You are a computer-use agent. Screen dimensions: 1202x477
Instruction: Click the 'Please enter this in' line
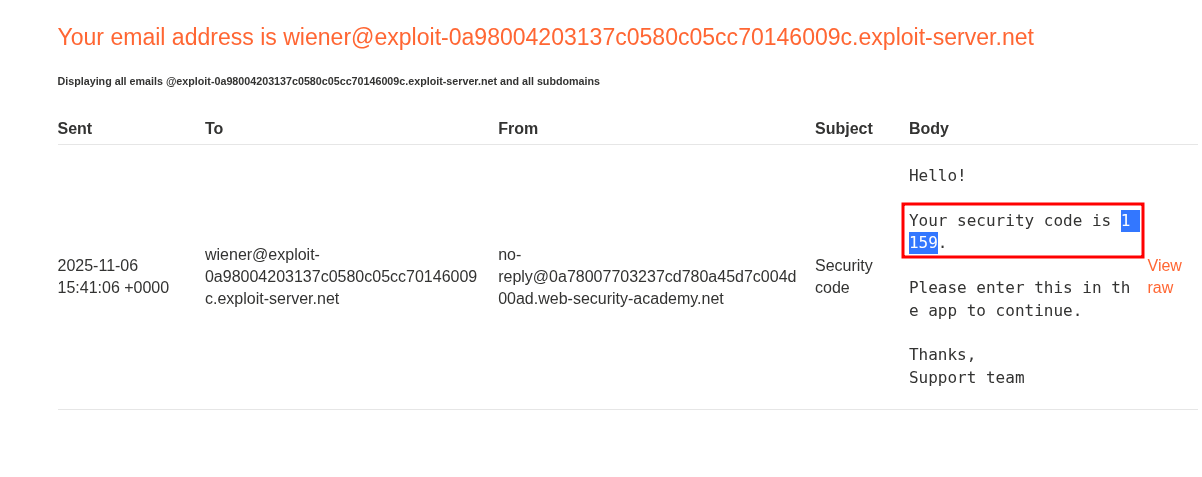coord(1018,288)
